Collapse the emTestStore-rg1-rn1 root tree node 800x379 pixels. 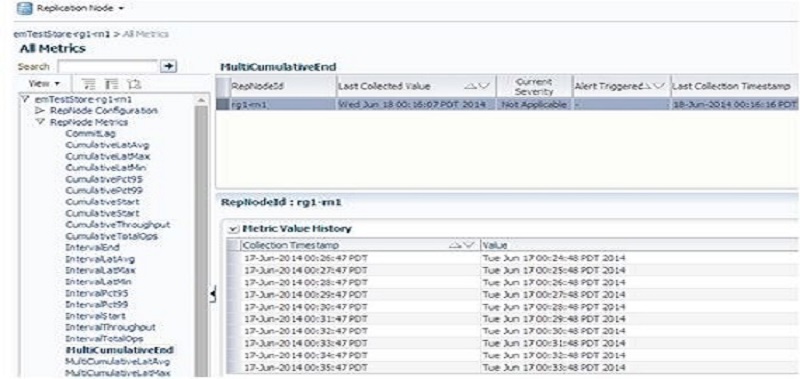click(x=25, y=99)
